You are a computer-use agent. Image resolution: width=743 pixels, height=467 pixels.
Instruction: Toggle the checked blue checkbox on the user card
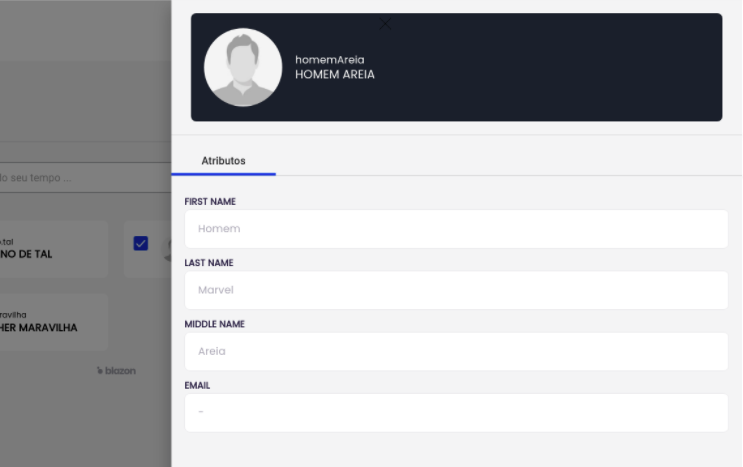pyautogui.click(x=141, y=244)
